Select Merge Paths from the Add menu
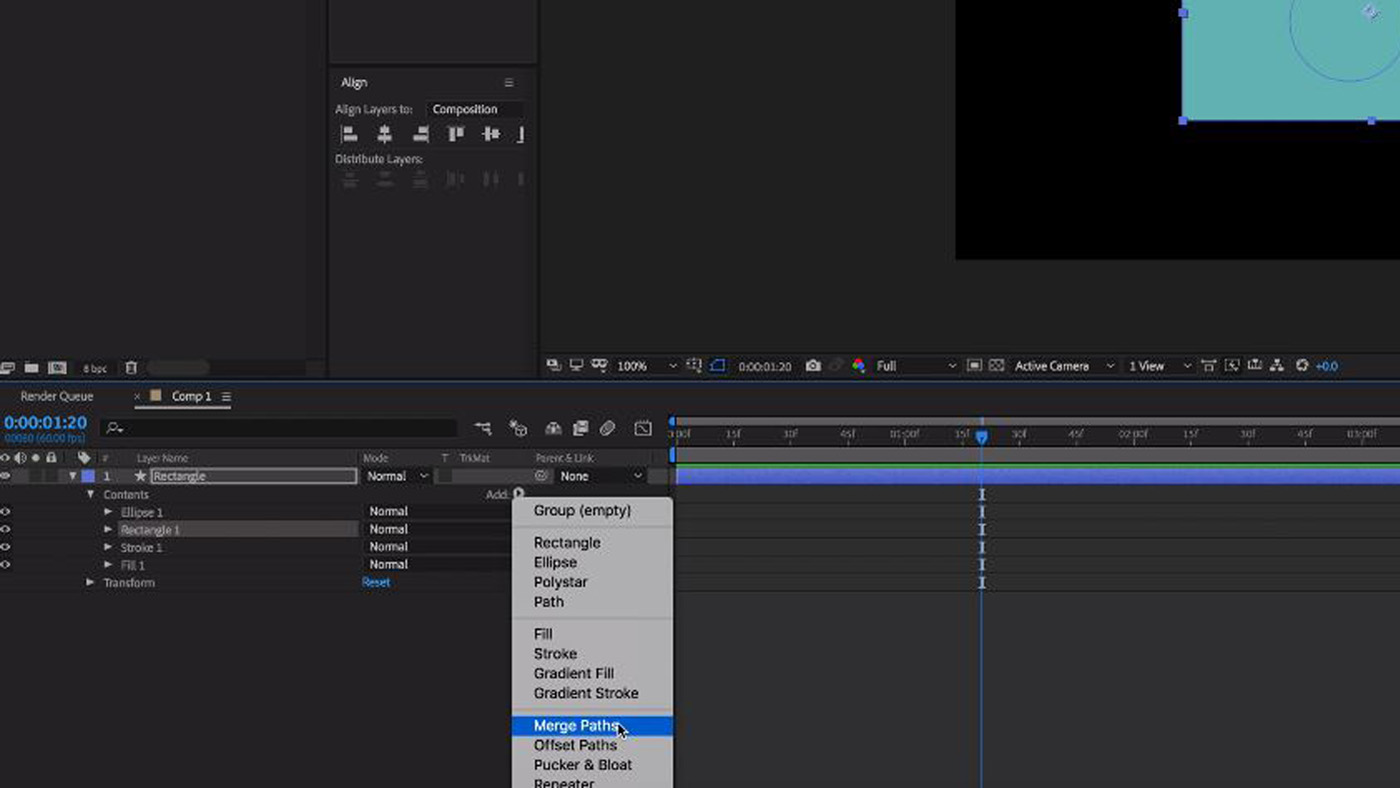The height and width of the screenshot is (788, 1400). (x=578, y=725)
